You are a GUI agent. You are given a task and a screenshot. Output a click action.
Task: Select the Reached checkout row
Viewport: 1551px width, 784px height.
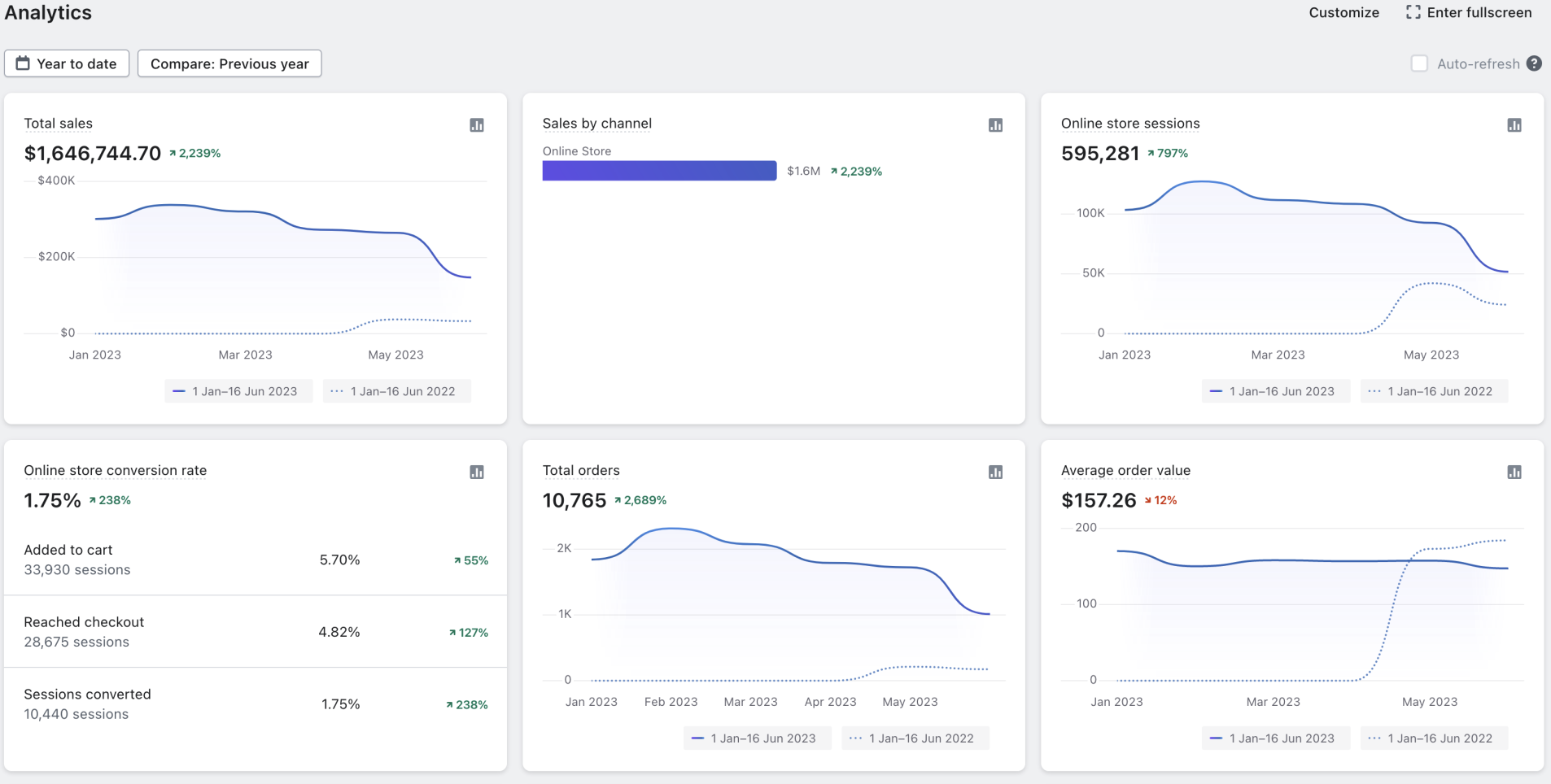256,632
